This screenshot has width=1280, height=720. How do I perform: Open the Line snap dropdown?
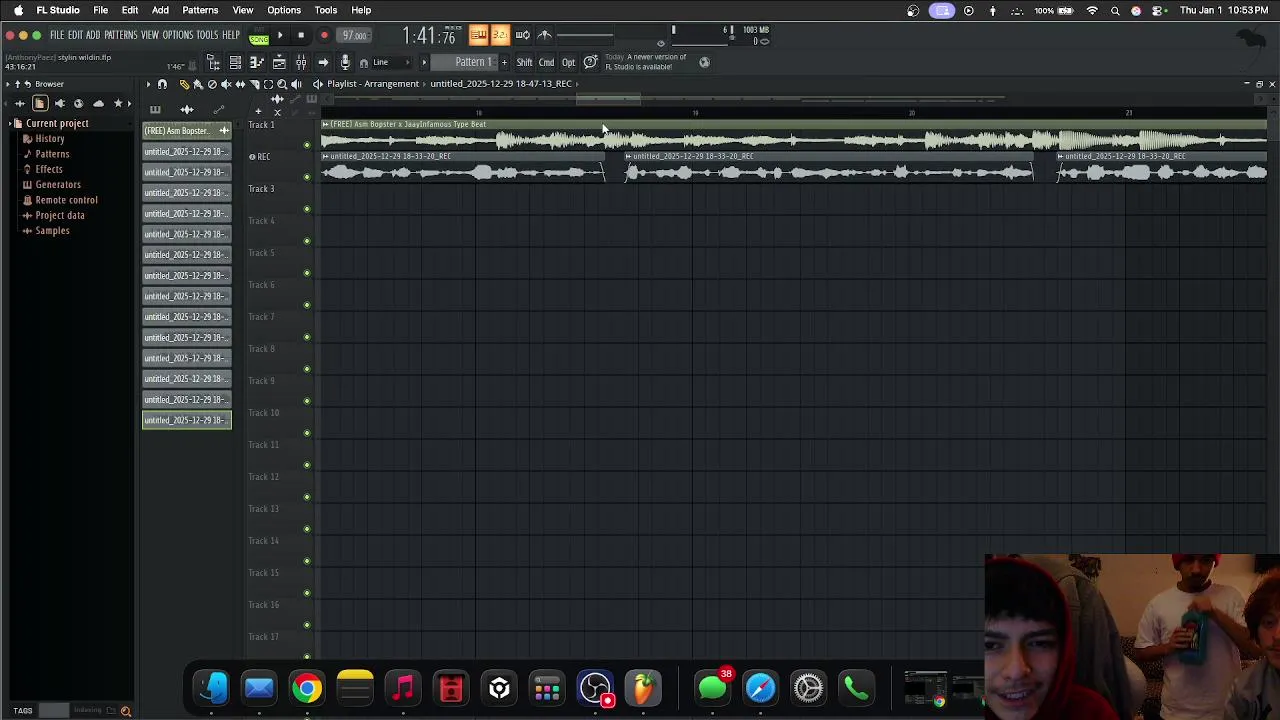click(390, 62)
